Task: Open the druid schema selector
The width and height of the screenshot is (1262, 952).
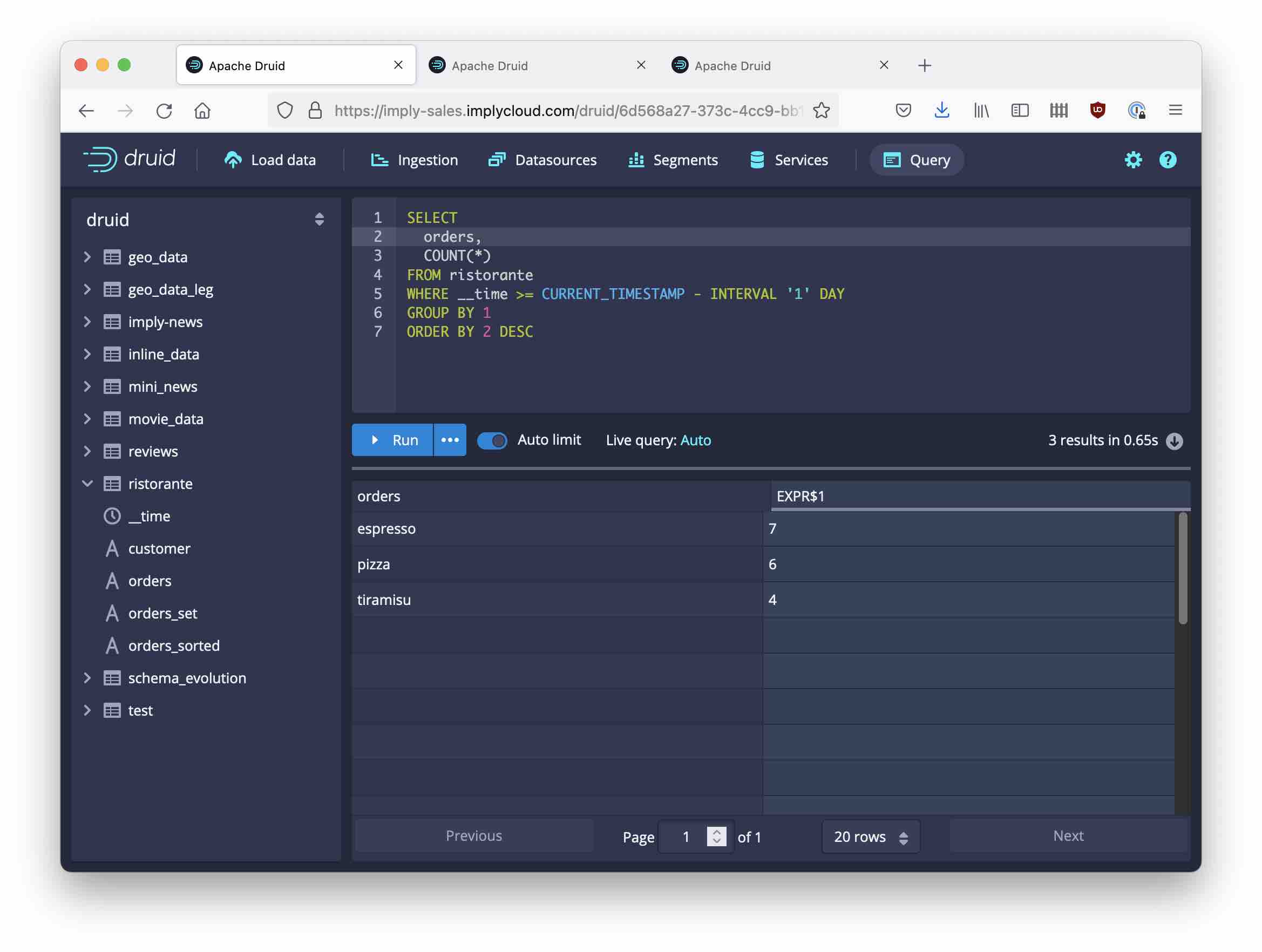Action: (x=319, y=220)
